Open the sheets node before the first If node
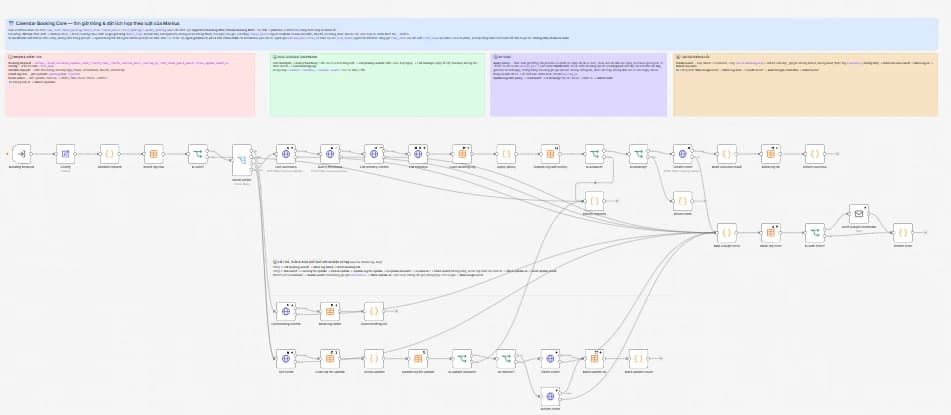 coord(153,154)
